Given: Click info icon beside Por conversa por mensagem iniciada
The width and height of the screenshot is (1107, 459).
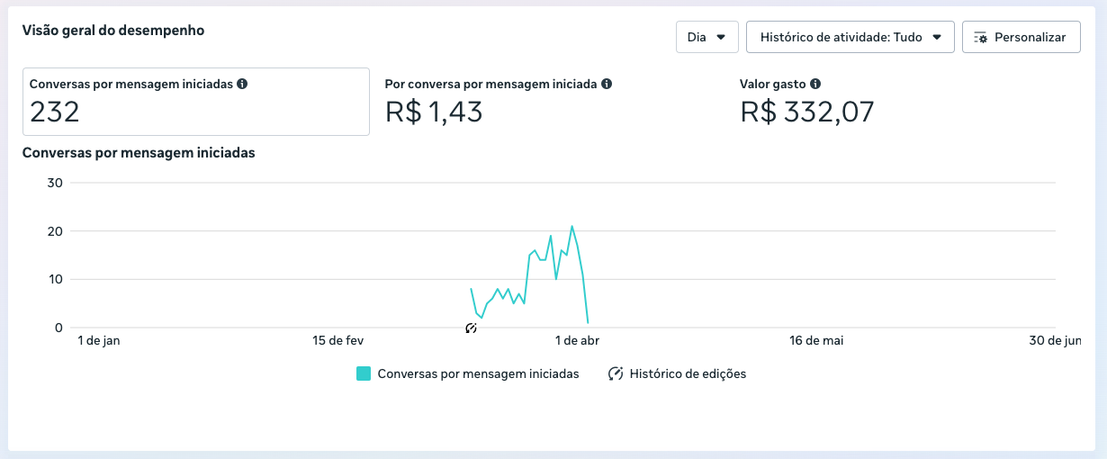Looking at the screenshot, I should 606,83.
